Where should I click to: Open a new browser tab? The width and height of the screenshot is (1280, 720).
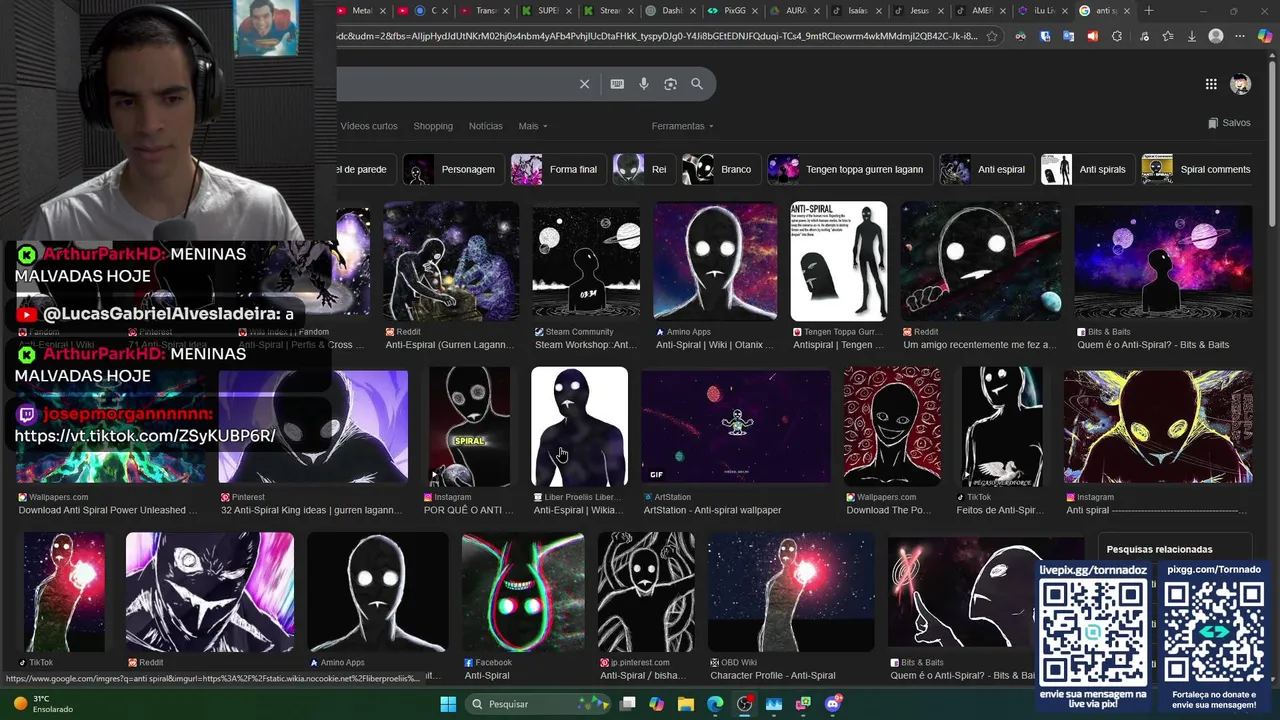pos(1149,11)
